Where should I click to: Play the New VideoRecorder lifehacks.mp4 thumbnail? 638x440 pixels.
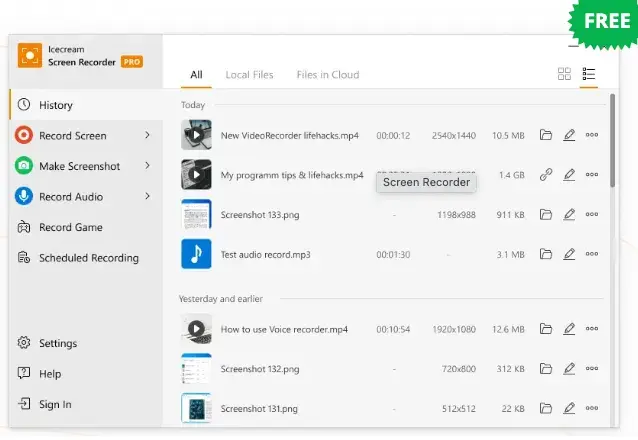[196, 135]
